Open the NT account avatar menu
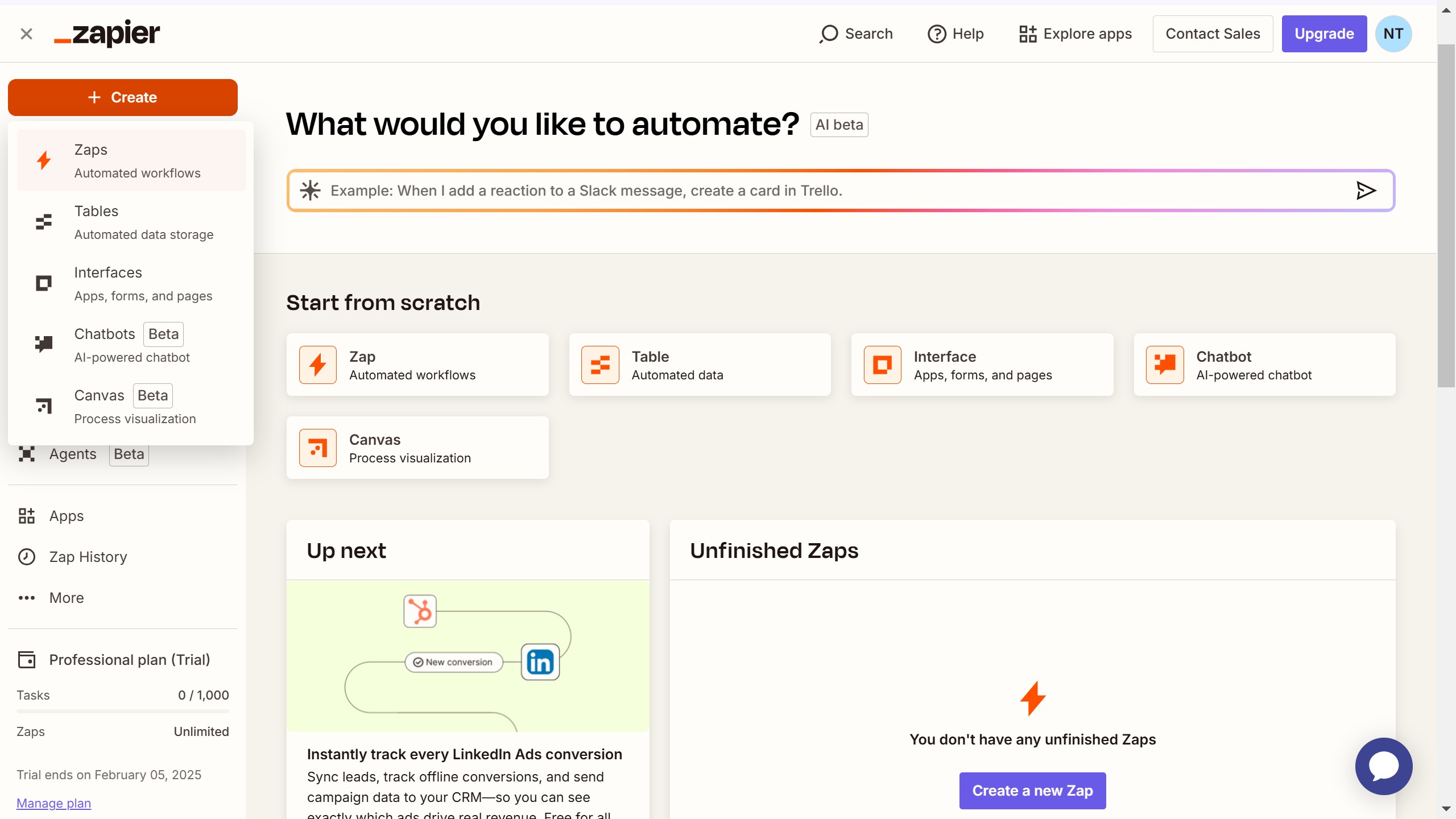Viewport: 1456px width, 819px height. pyautogui.click(x=1393, y=34)
